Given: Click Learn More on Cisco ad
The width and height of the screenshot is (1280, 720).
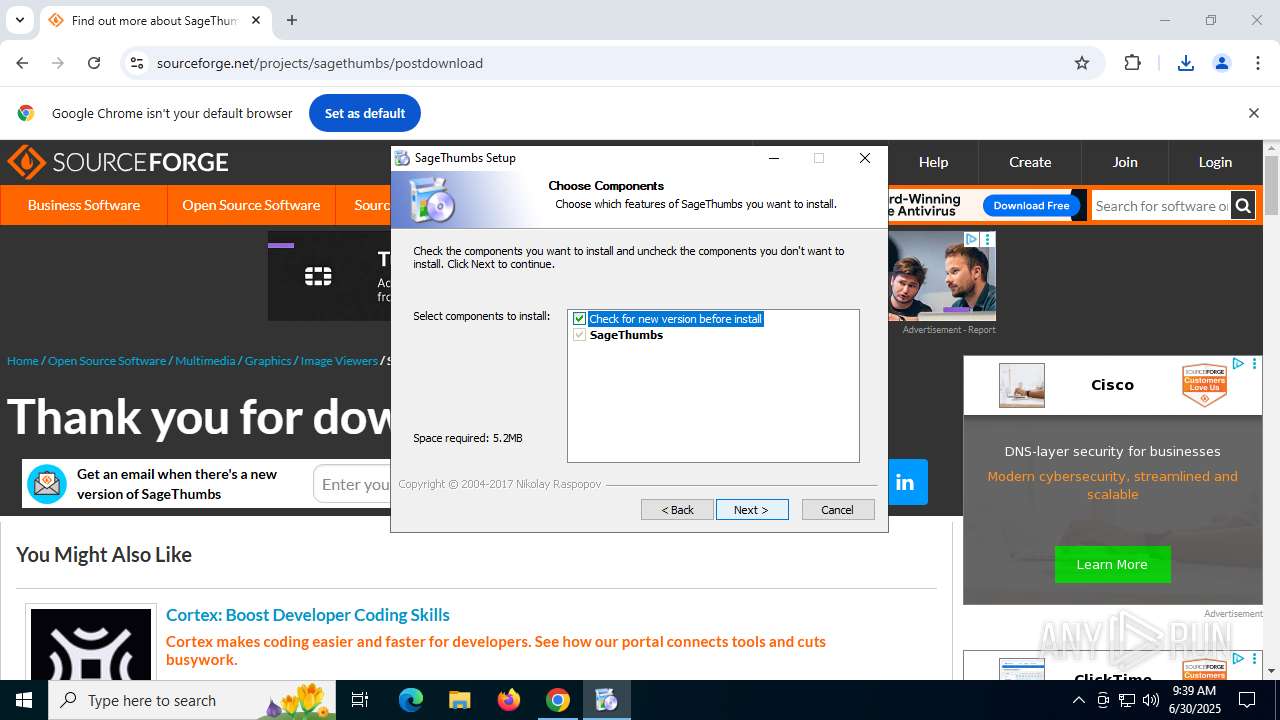Looking at the screenshot, I should (1112, 565).
